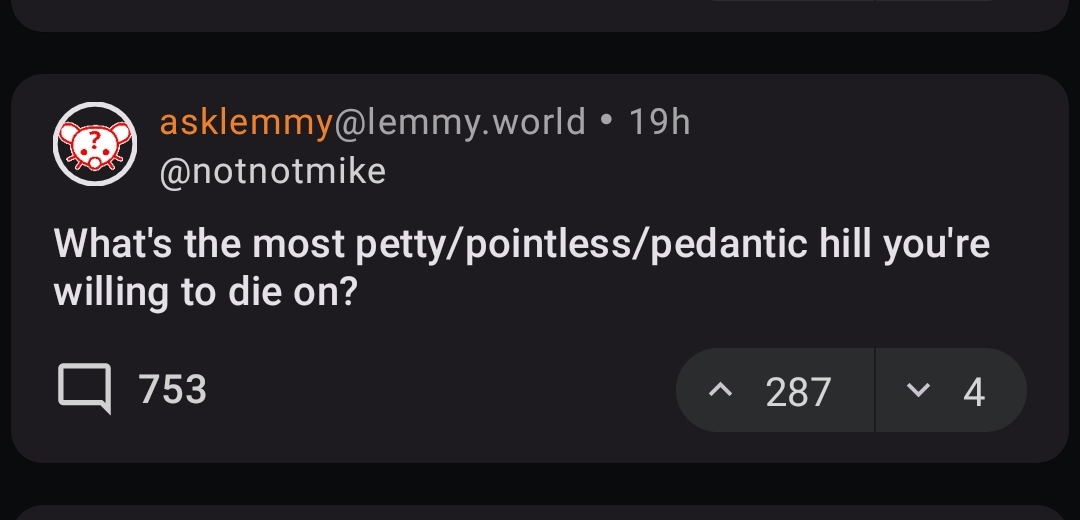
Task: Click the dot separator before 19h
Action: 607,122
